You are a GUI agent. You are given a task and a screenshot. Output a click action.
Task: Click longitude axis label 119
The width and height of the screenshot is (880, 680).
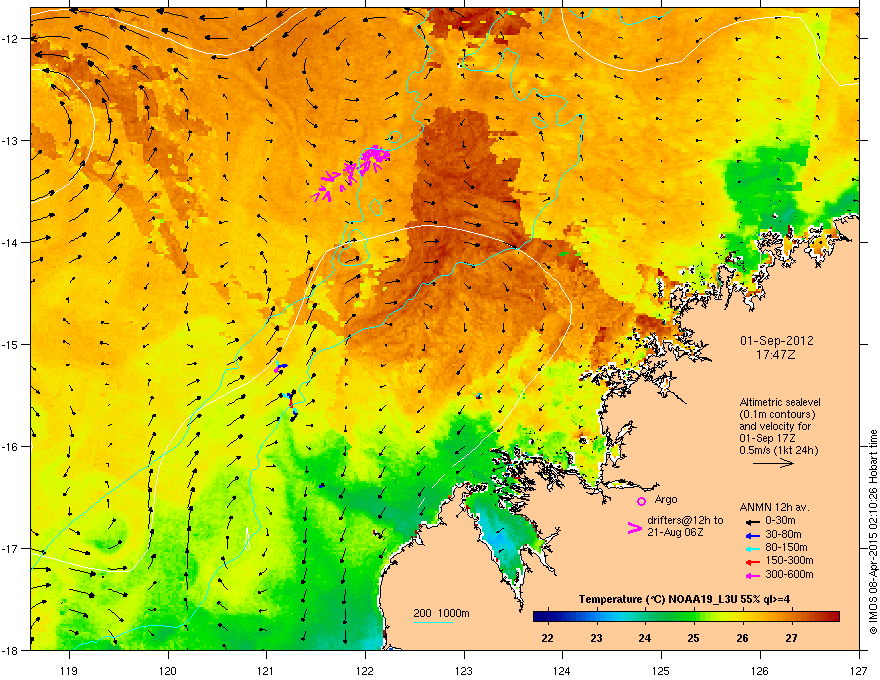(x=69, y=670)
